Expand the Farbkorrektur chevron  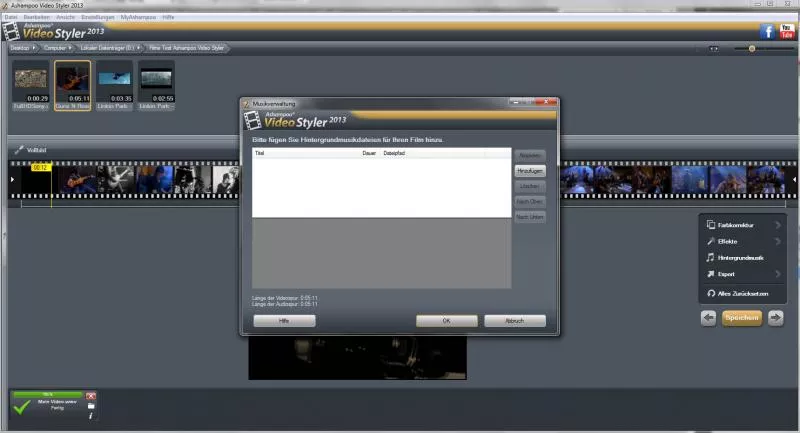coord(778,225)
